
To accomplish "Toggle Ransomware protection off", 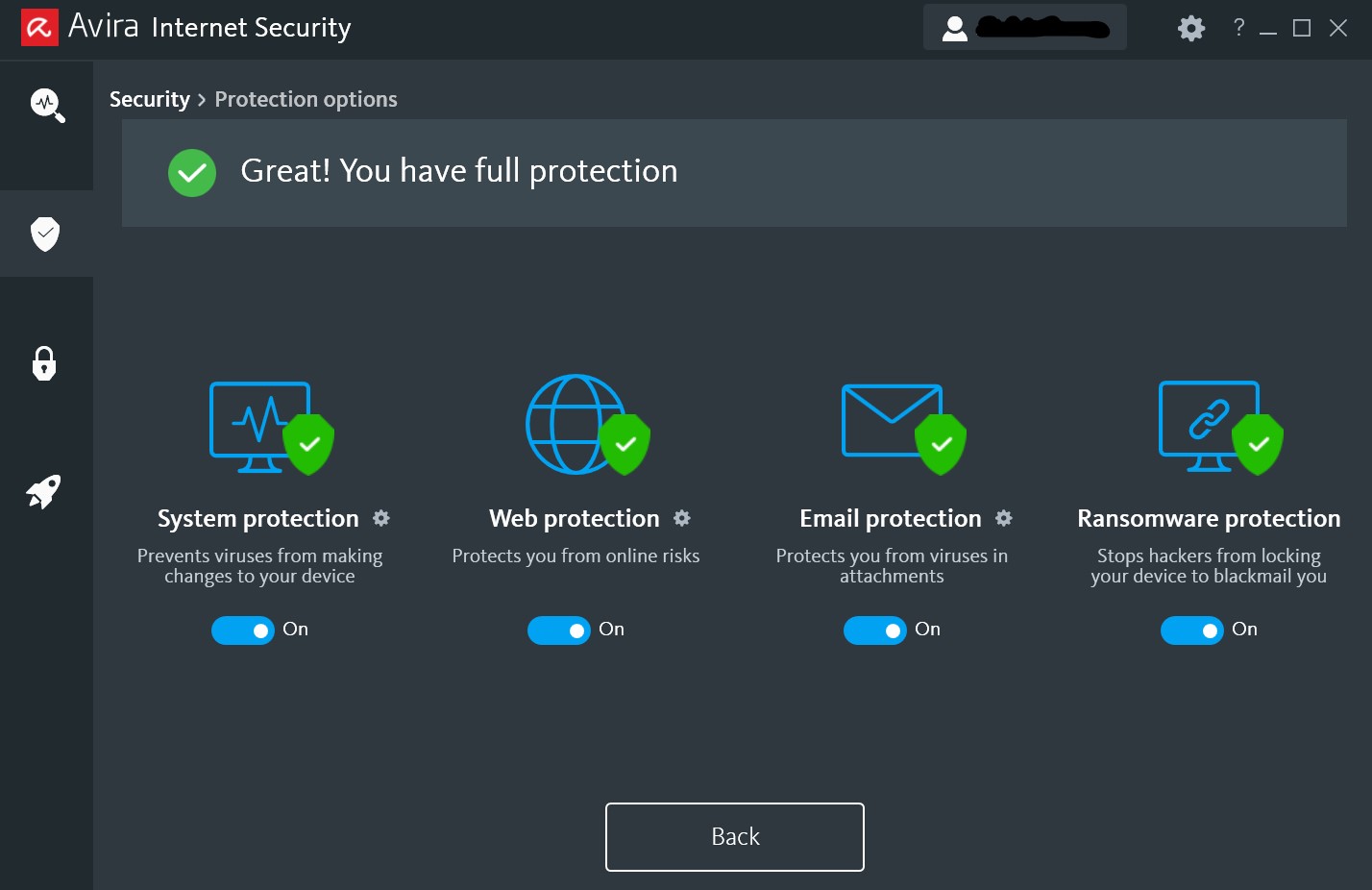I will (1192, 630).
